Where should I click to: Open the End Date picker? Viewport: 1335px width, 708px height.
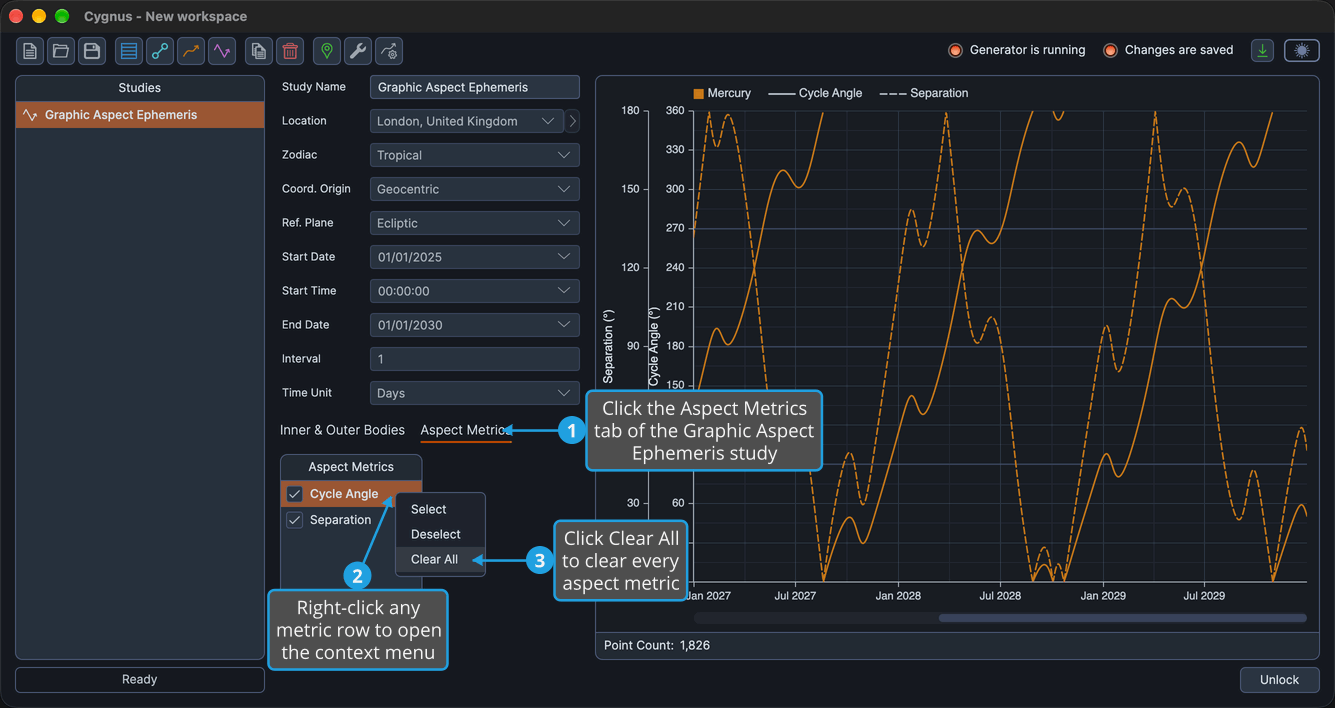pos(475,325)
